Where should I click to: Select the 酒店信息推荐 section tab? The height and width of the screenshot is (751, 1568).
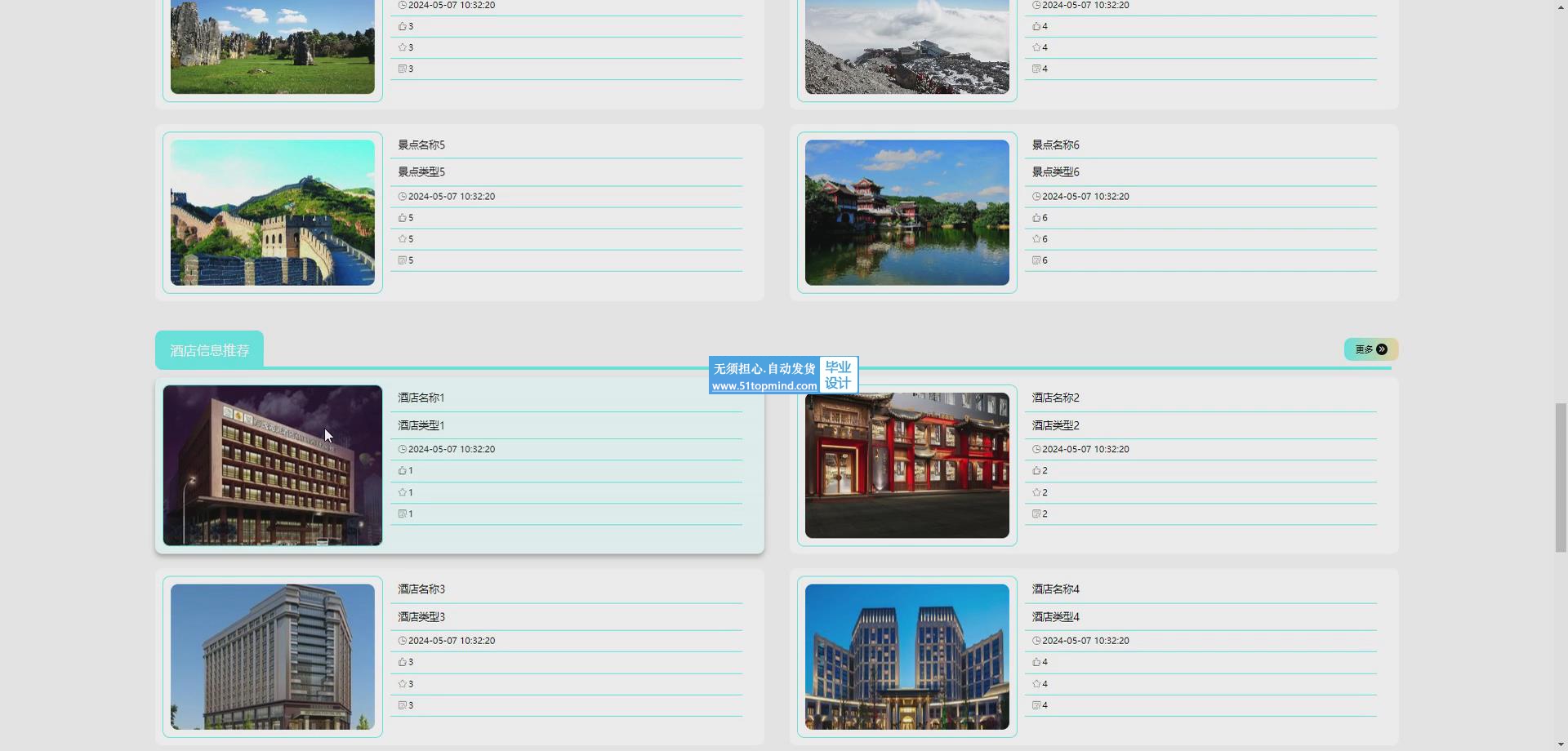pos(209,350)
